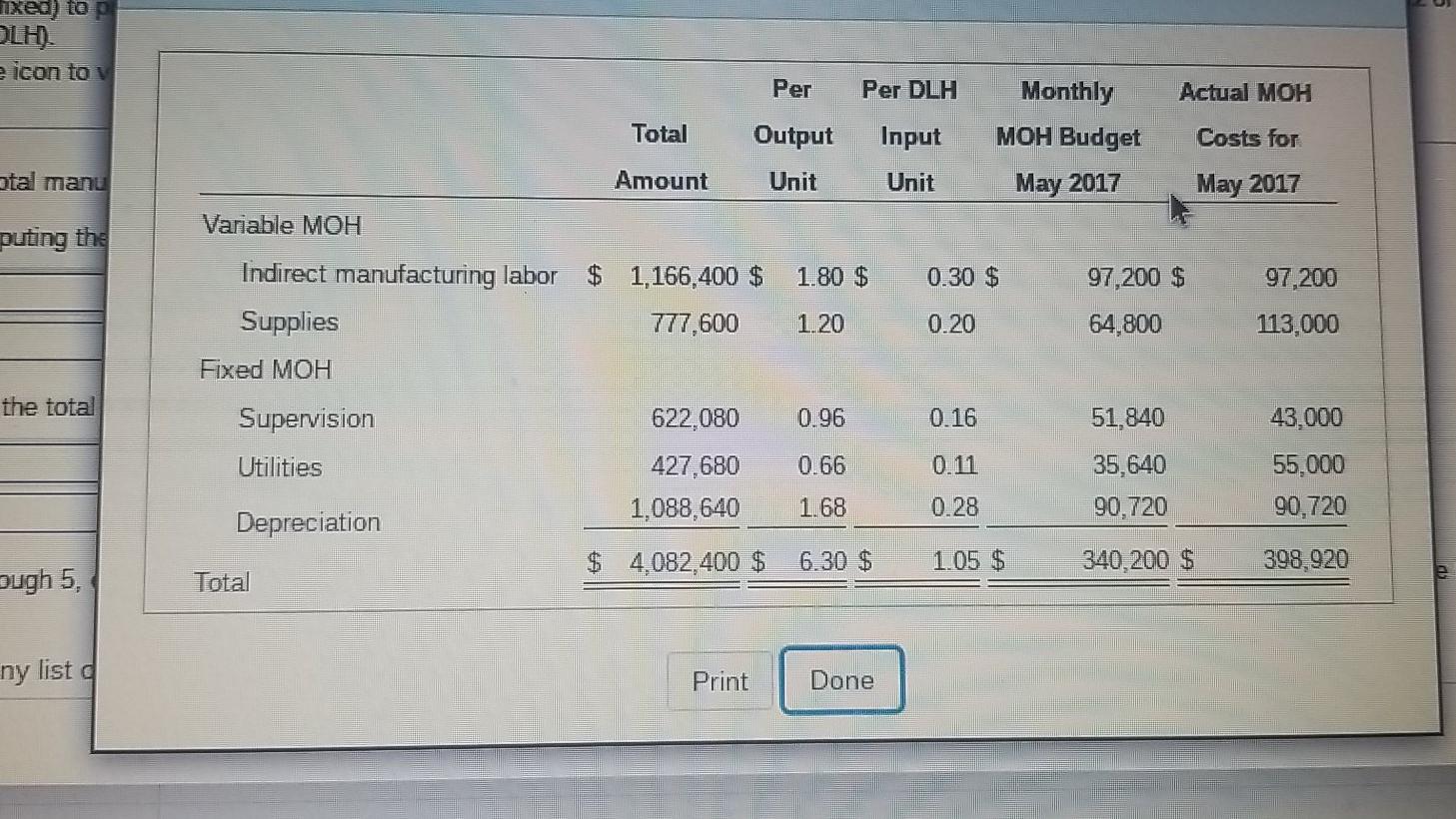This screenshot has width=1456, height=819.
Task: Click the Fixed MOH section heading
Action: coord(266,370)
